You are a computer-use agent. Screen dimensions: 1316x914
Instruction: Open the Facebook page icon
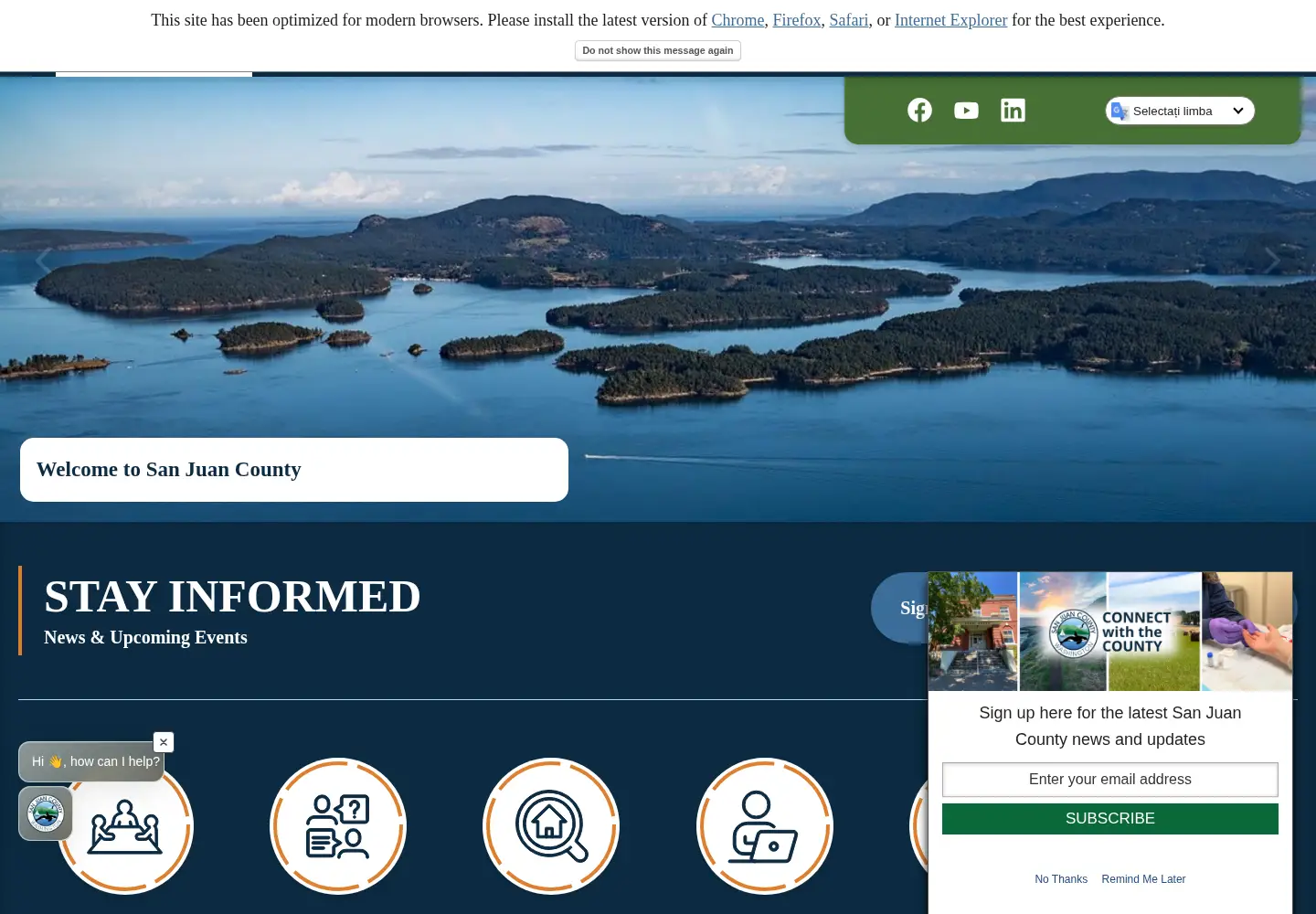[919, 111]
